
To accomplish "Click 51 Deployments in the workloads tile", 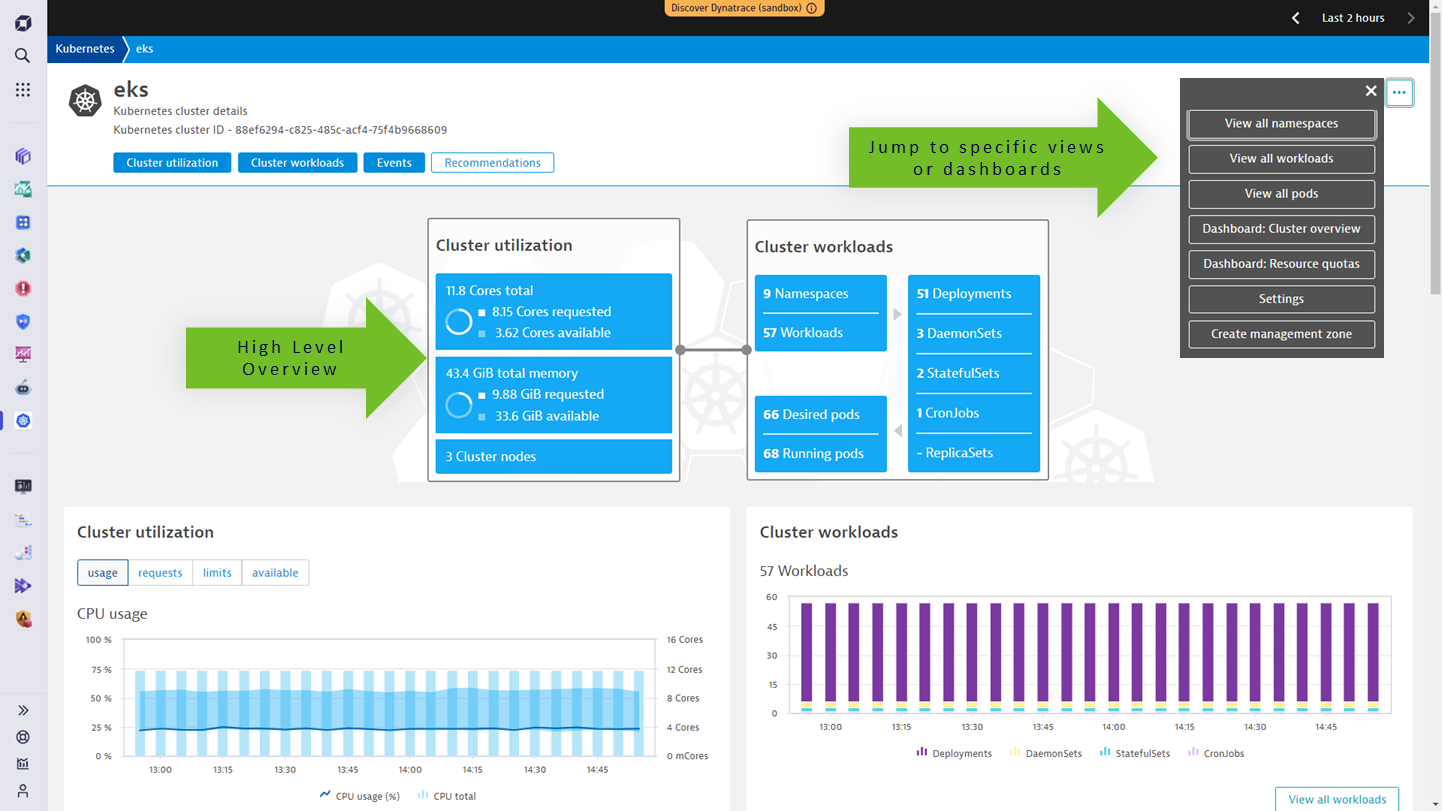I will (x=973, y=294).
